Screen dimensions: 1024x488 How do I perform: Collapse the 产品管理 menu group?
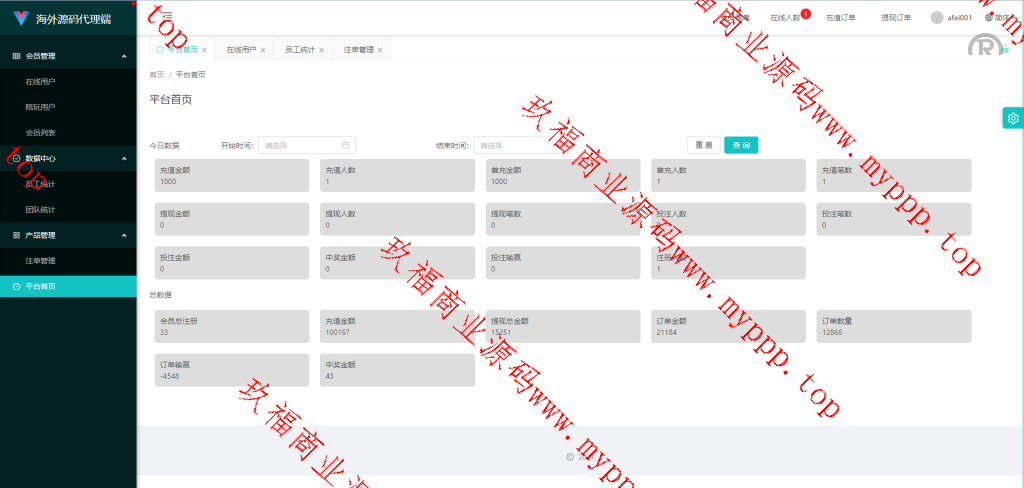point(123,235)
